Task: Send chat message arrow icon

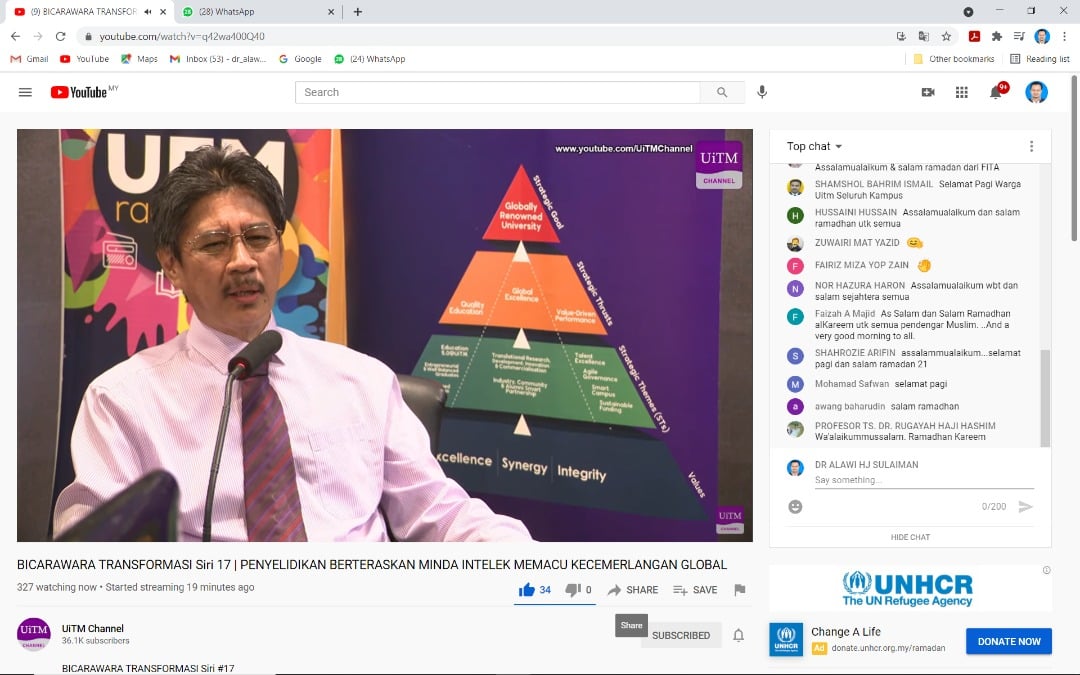Action: click(1026, 507)
